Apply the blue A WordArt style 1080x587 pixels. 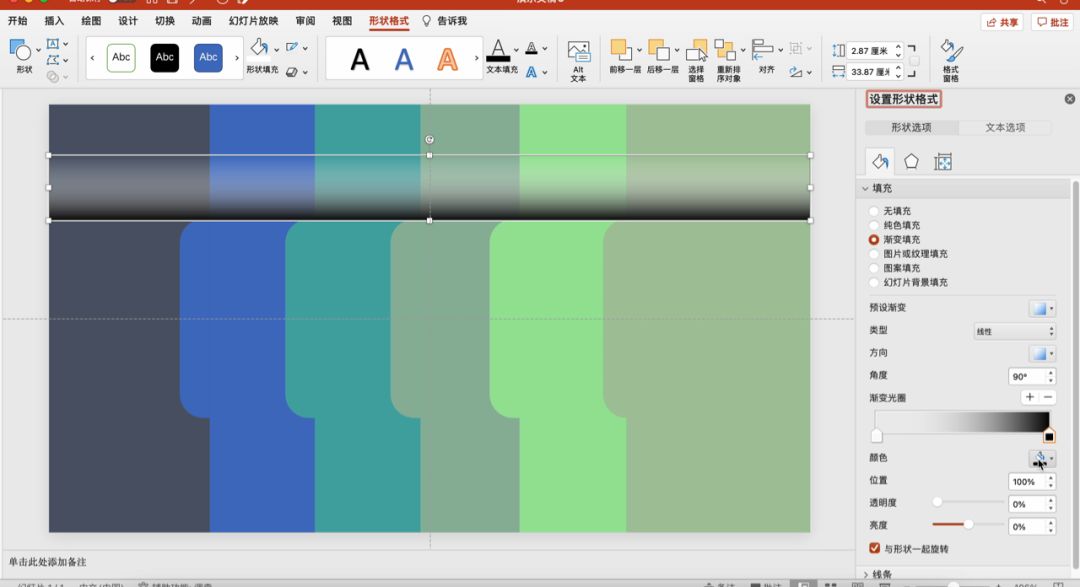(404, 60)
